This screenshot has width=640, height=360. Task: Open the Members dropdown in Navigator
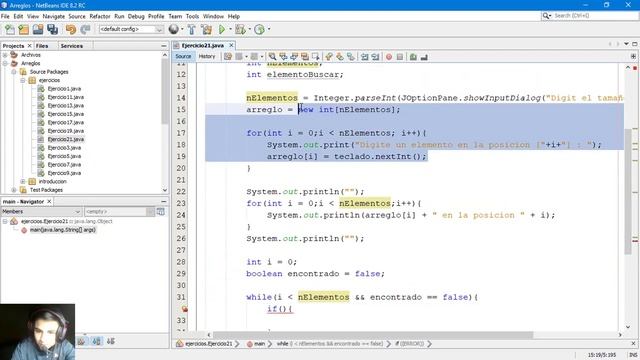pyautogui.click(x=41, y=211)
